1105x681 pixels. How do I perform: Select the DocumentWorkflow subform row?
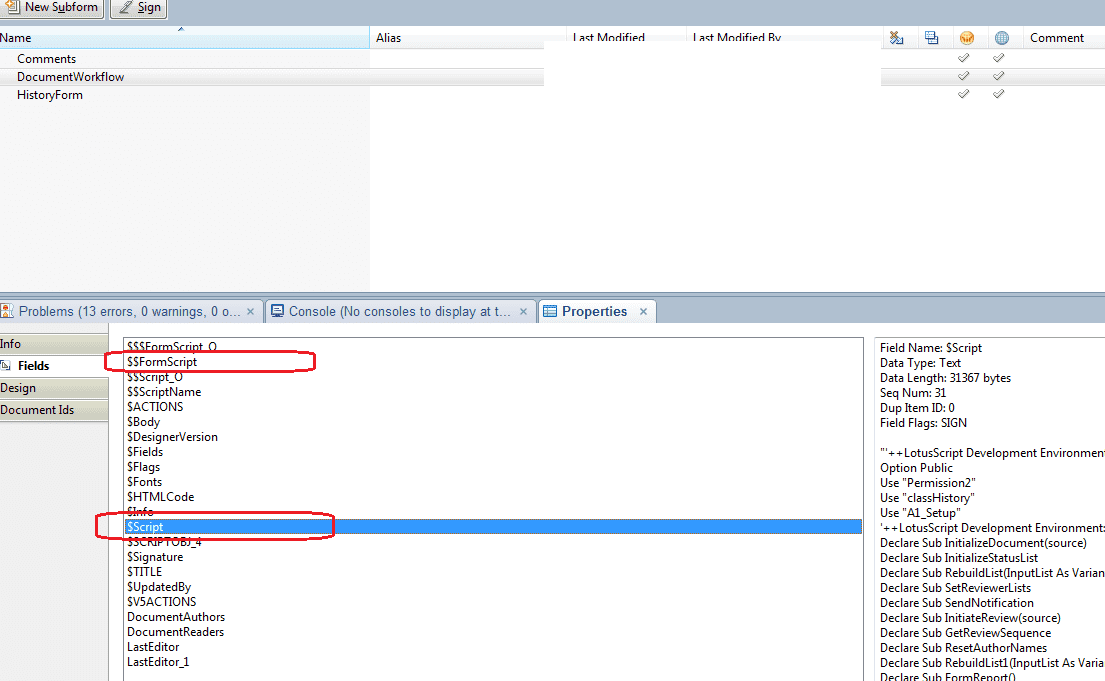pos(70,77)
